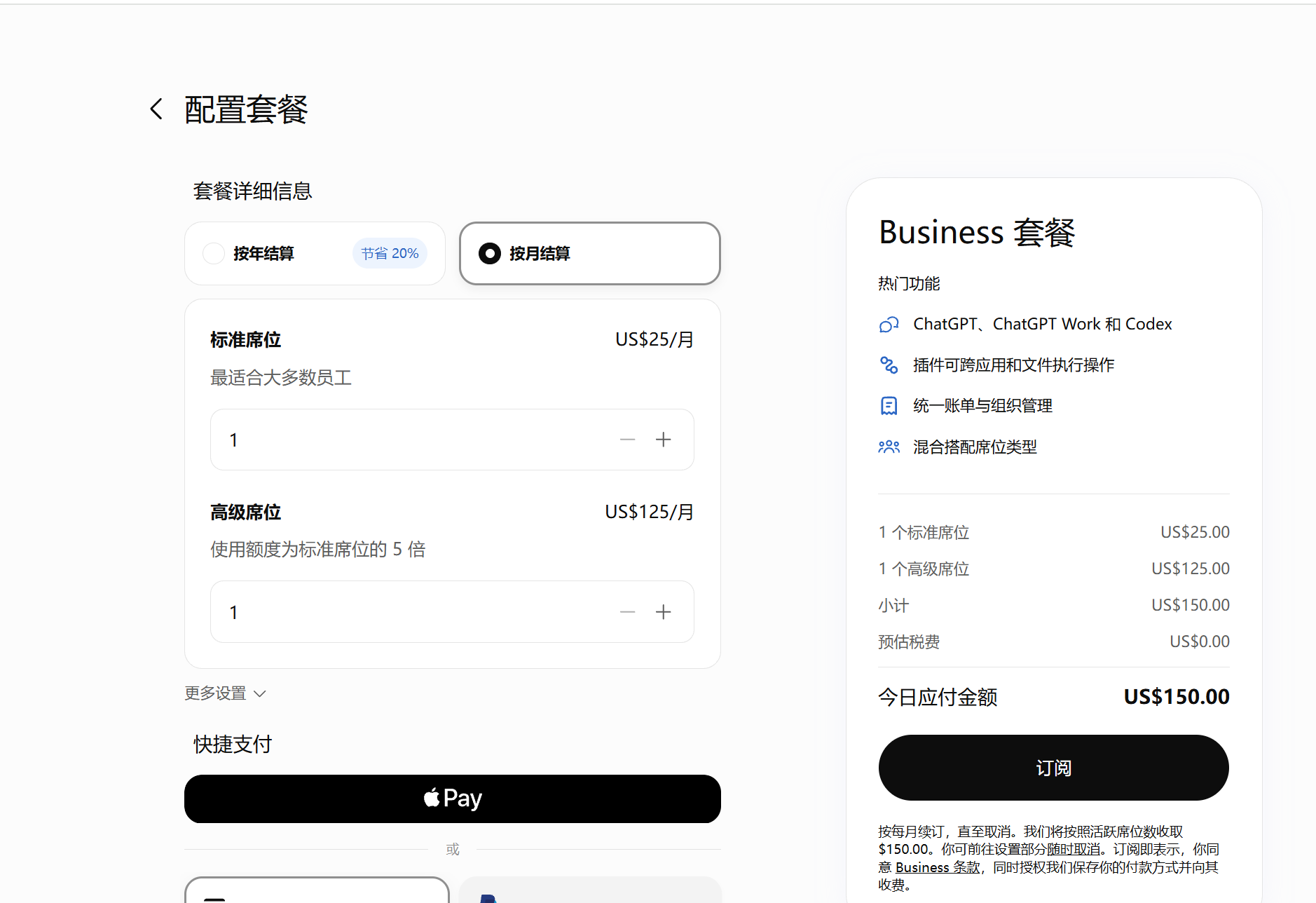This screenshot has height=903, width=1316.
Task: Click the 热门功能 label
Action: 909,283
